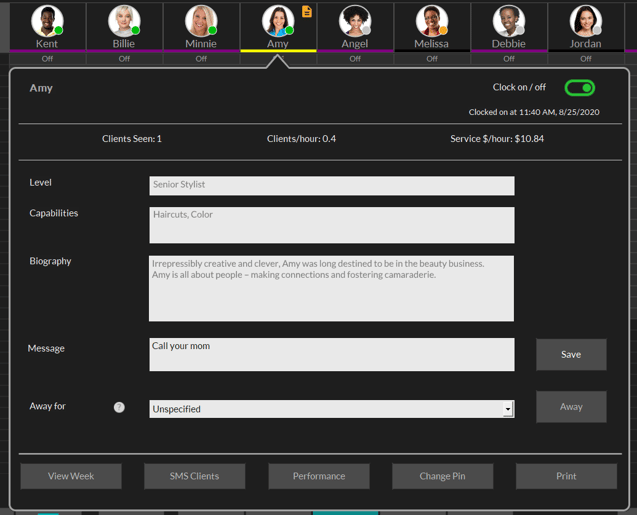Click the Message field with Call your mom
This screenshot has height=515, width=637.
point(332,354)
